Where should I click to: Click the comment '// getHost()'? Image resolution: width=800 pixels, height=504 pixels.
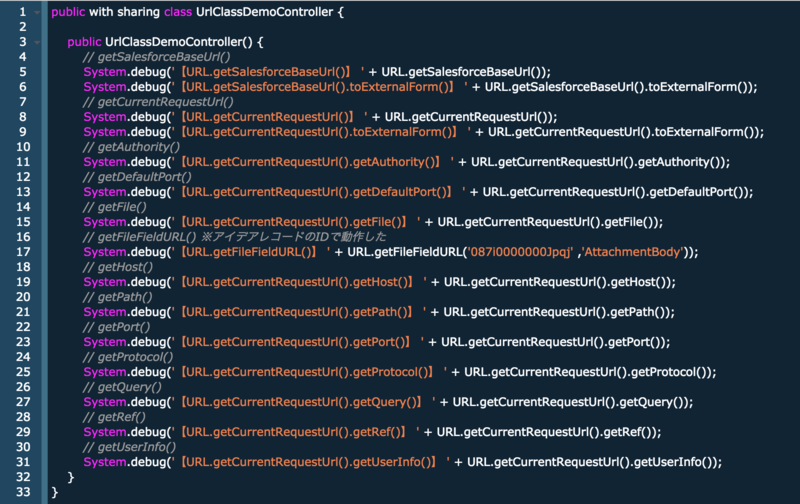118,267
